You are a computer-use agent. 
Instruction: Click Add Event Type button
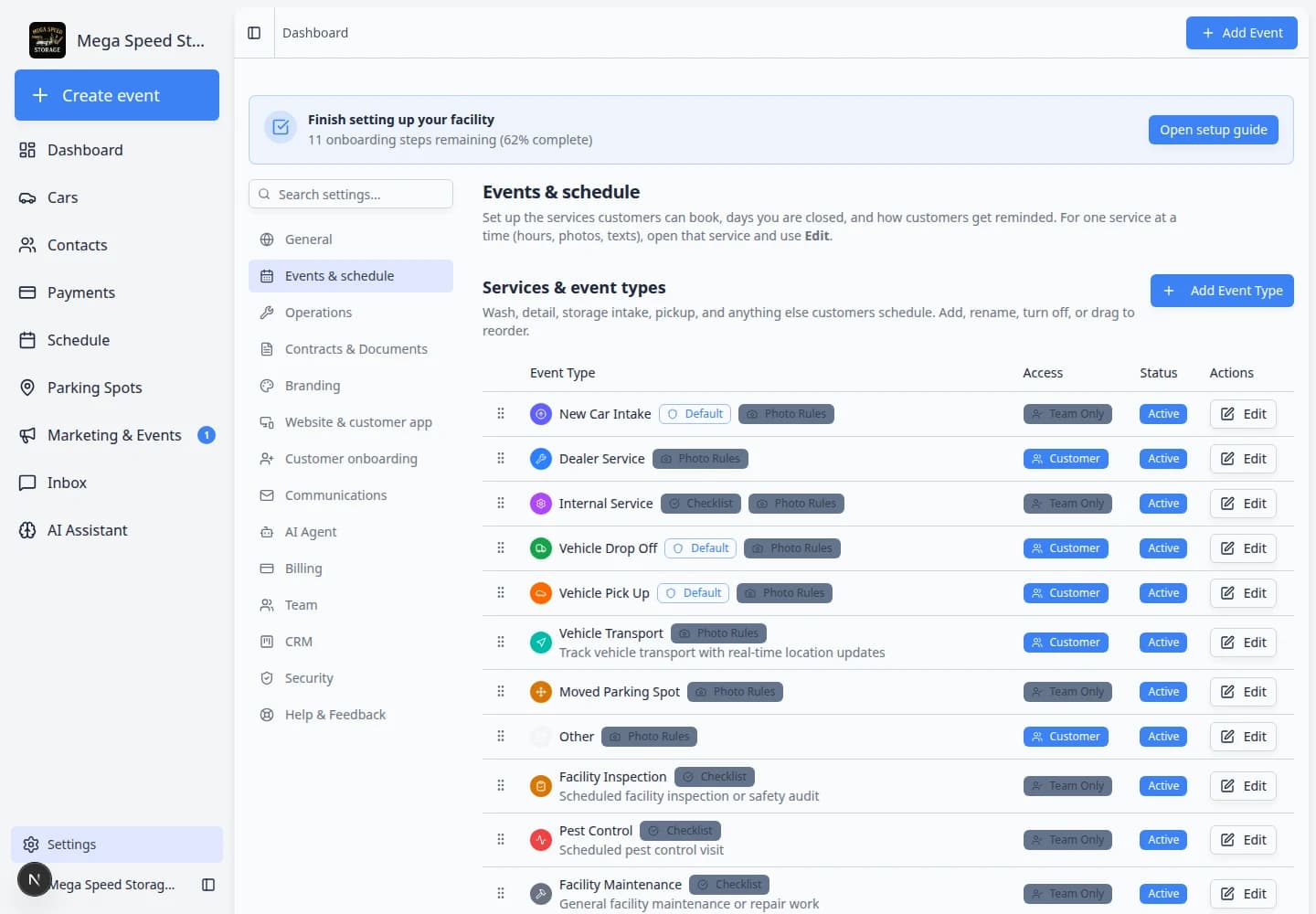click(x=1222, y=291)
